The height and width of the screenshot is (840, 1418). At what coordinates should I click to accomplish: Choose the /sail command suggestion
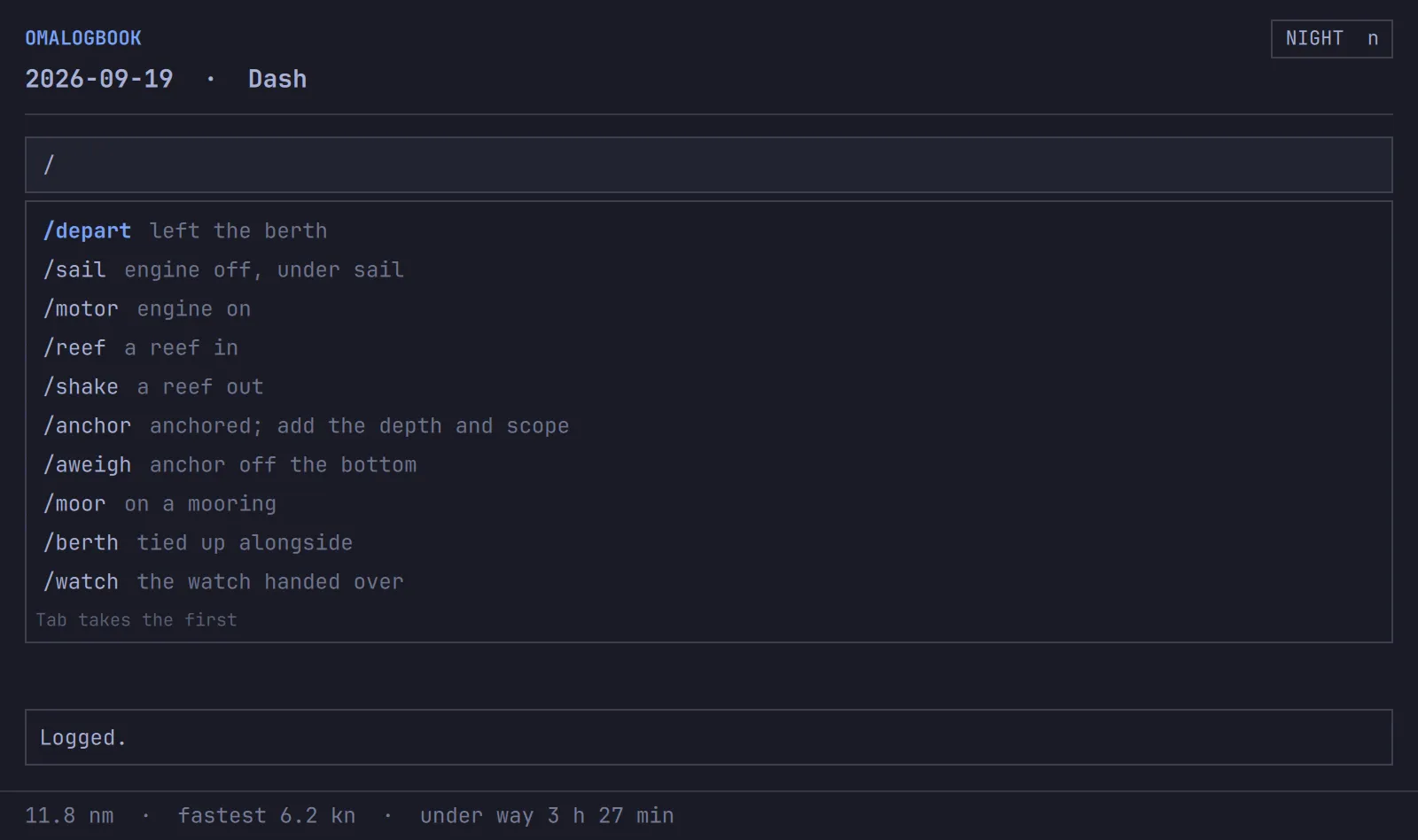pos(709,269)
